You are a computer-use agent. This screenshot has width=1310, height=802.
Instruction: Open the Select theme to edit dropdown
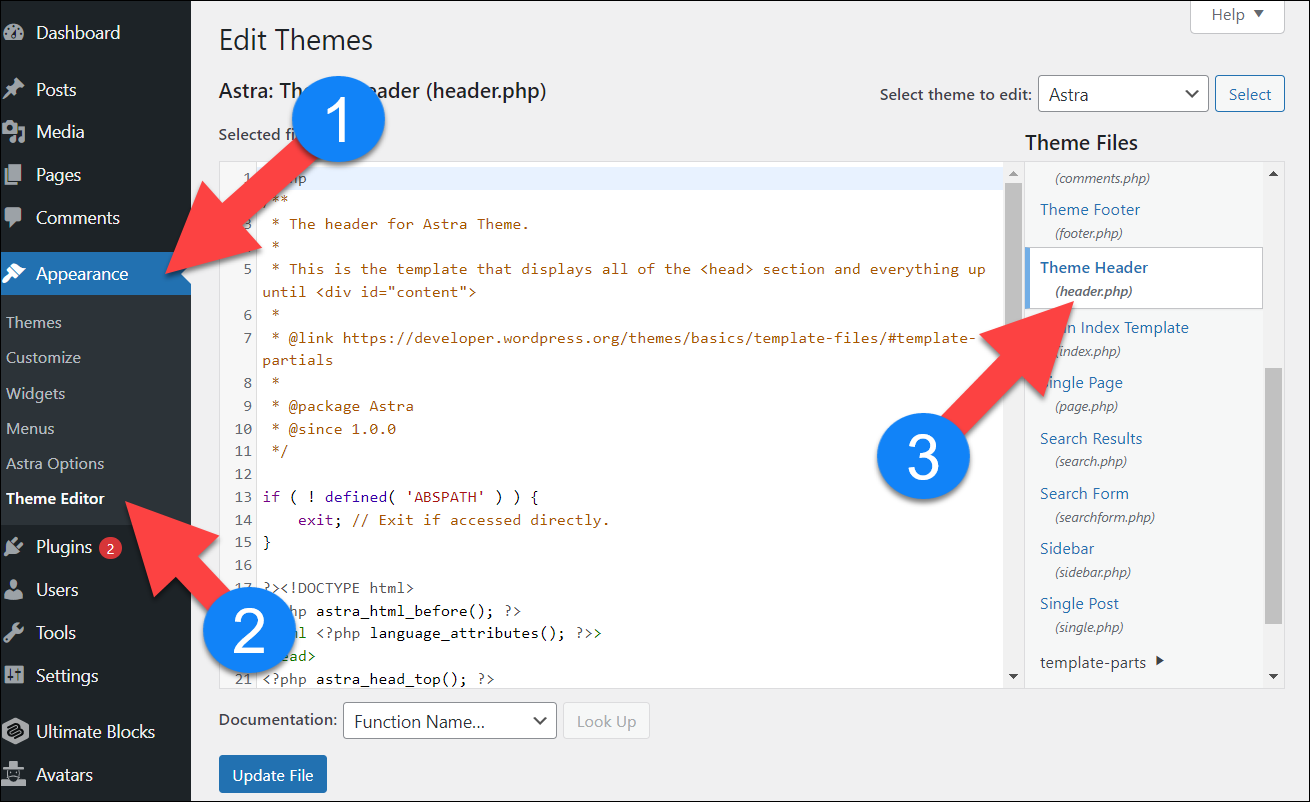[1123, 95]
